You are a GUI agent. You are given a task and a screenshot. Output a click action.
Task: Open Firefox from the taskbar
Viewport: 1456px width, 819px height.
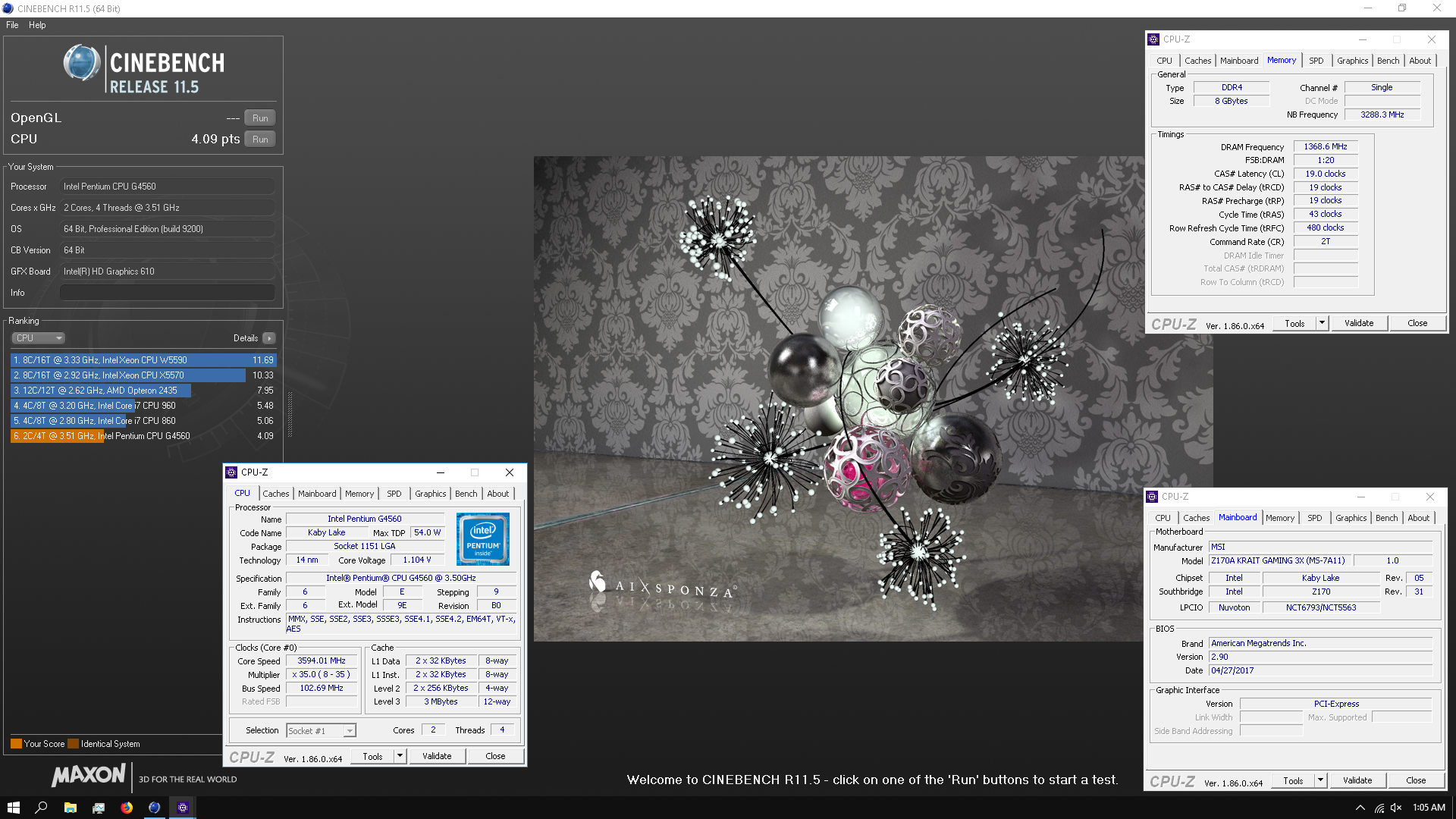(126, 808)
